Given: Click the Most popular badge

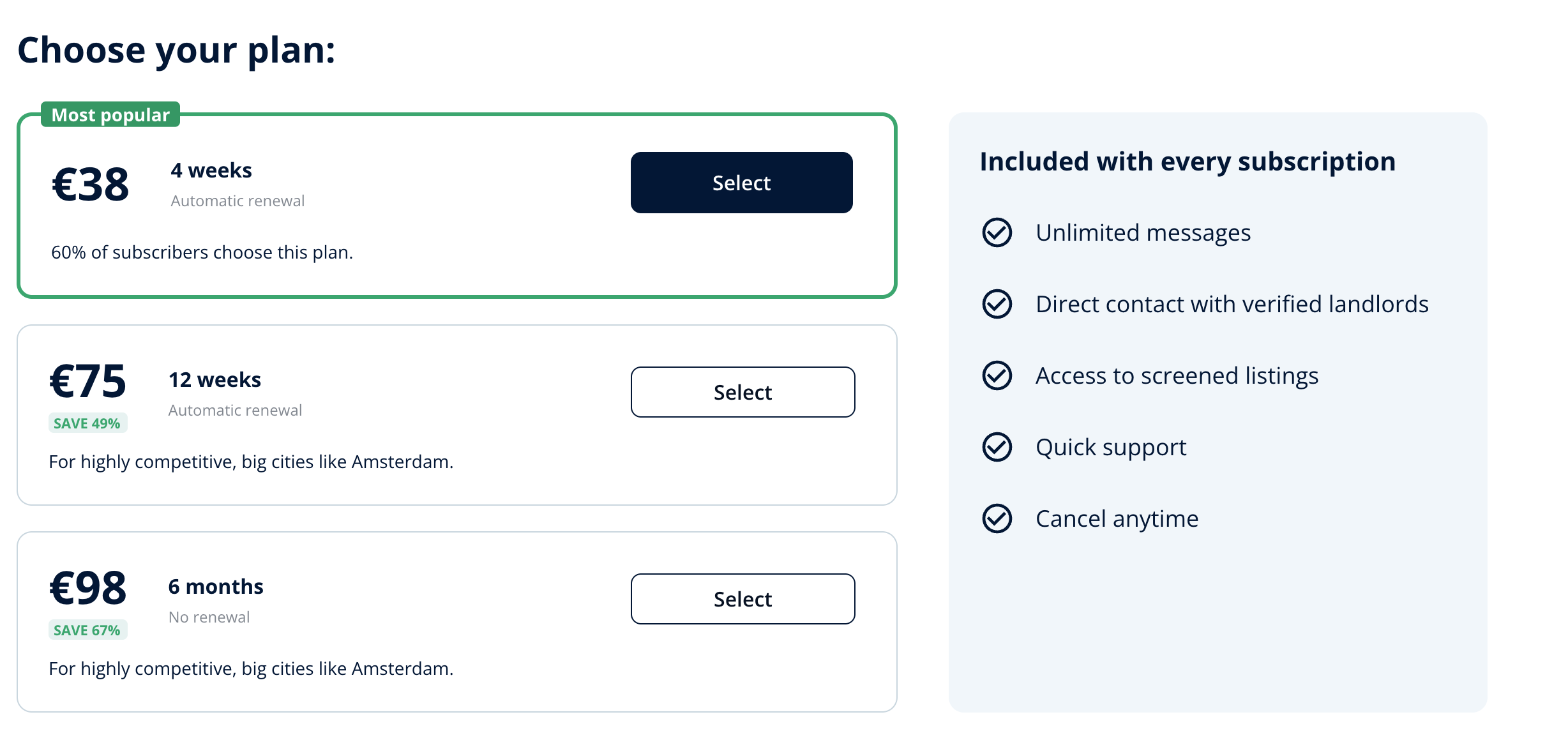Looking at the screenshot, I should click(x=110, y=115).
